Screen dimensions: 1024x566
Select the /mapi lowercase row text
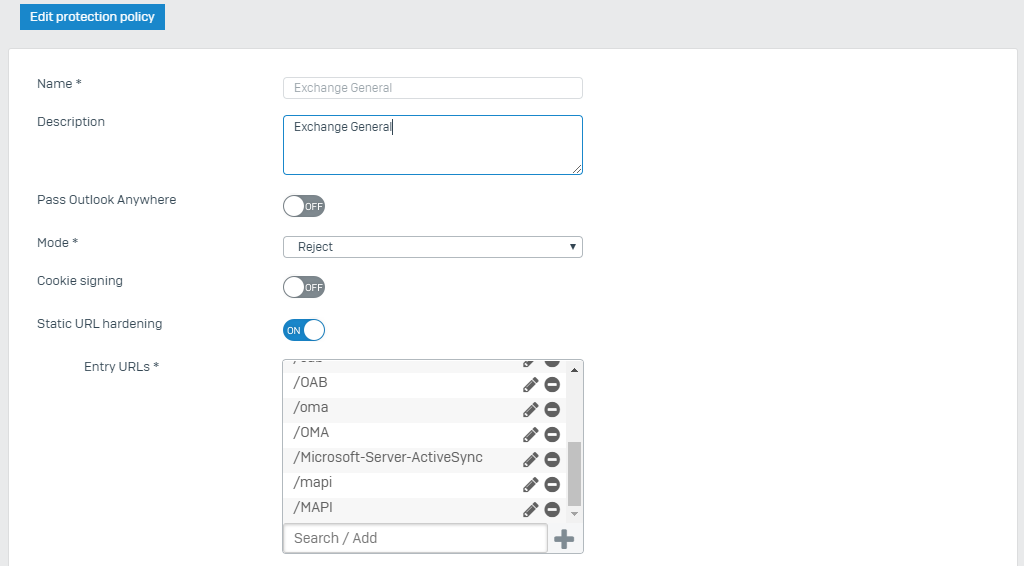[x=312, y=482]
